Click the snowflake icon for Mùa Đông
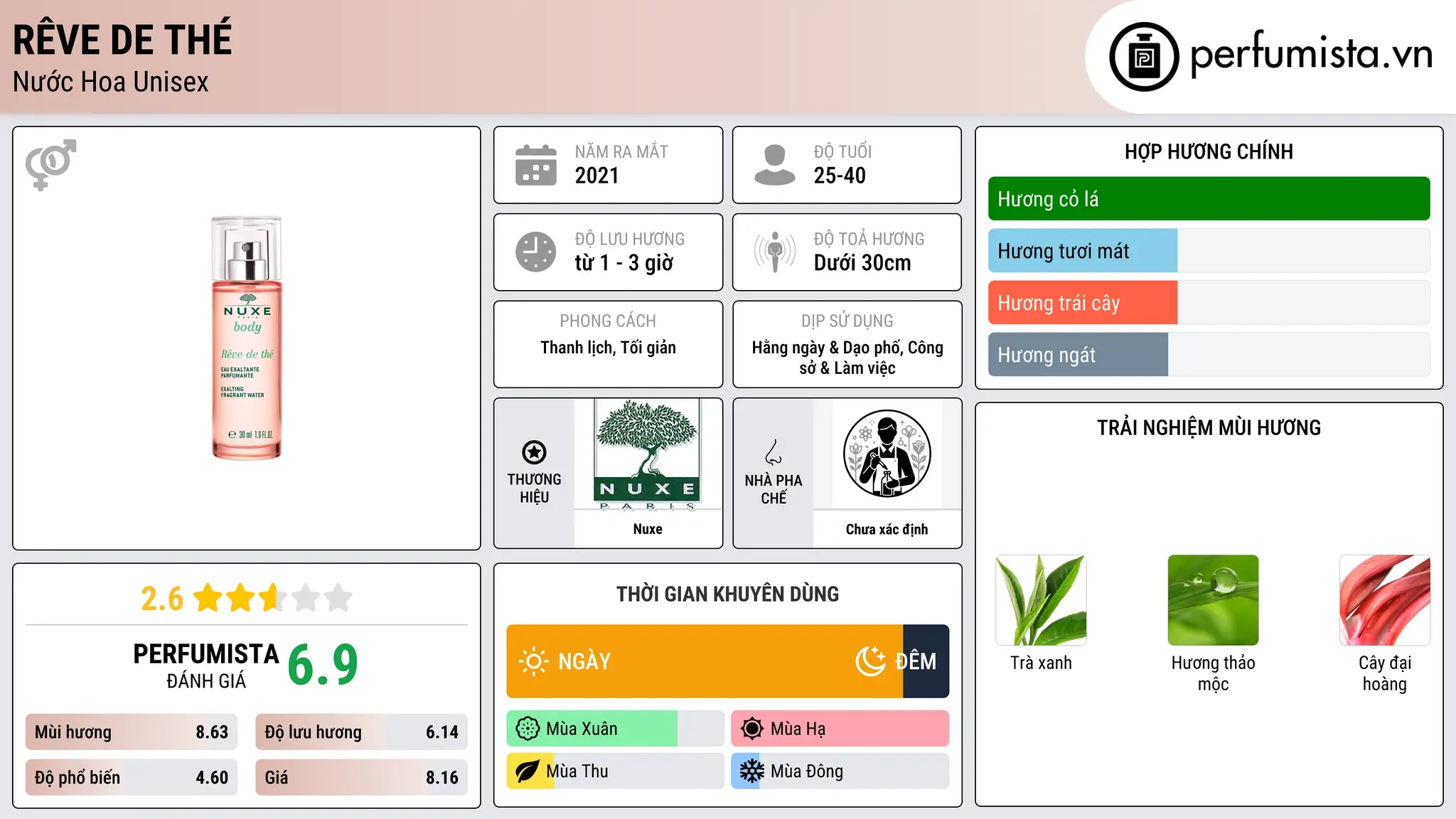Screen dimensions: 1456x819 (x=751, y=771)
